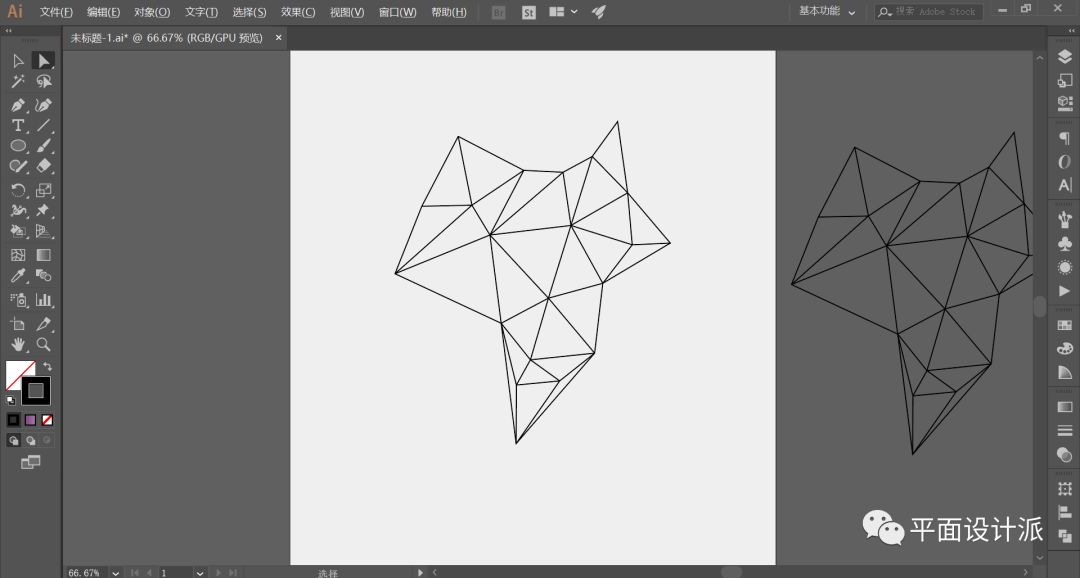Image resolution: width=1080 pixels, height=578 pixels.
Task: Click the Adobe Stock search field
Action: click(934, 12)
